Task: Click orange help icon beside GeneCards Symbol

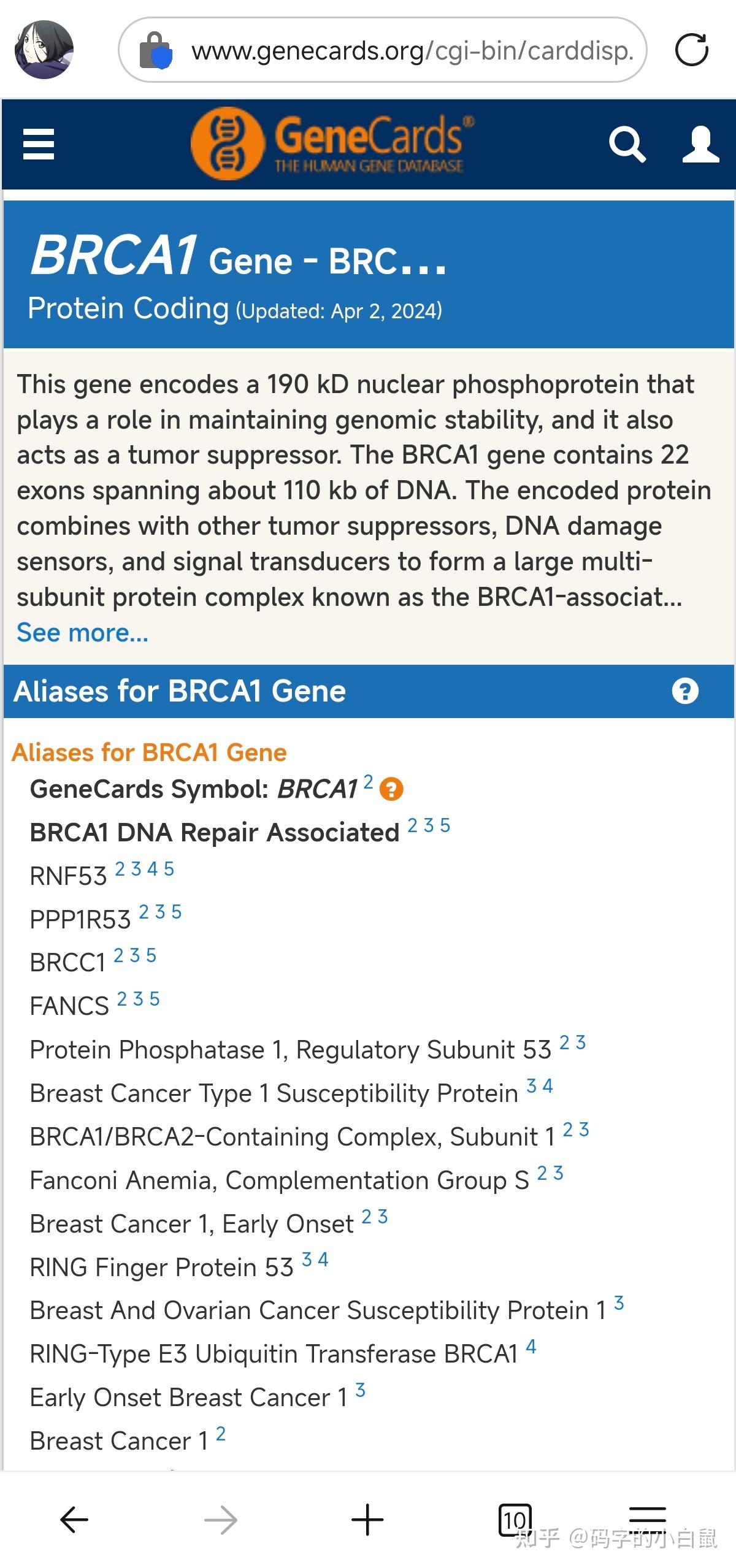Action: click(391, 789)
